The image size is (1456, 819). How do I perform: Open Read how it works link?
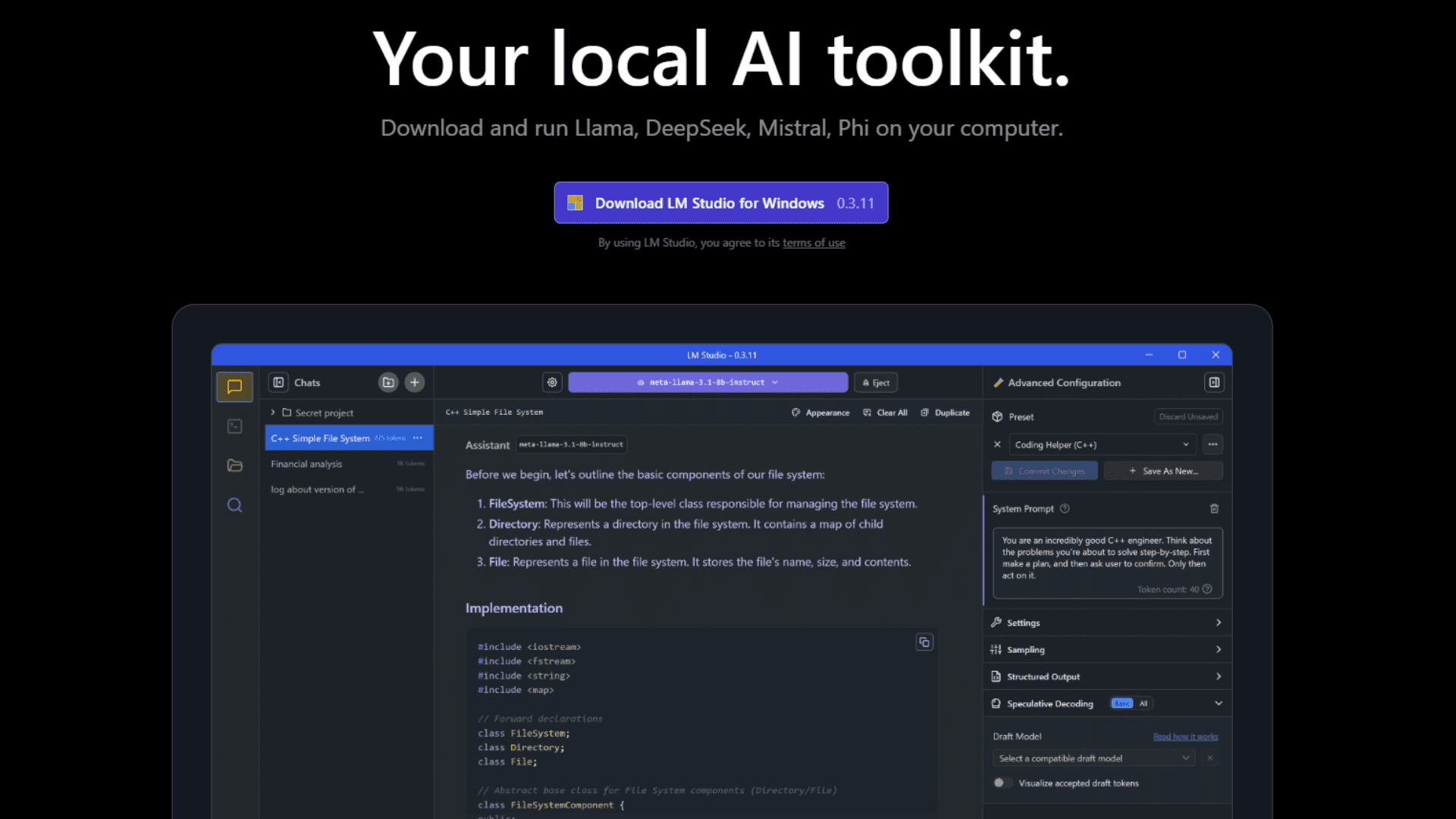(x=1185, y=736)
